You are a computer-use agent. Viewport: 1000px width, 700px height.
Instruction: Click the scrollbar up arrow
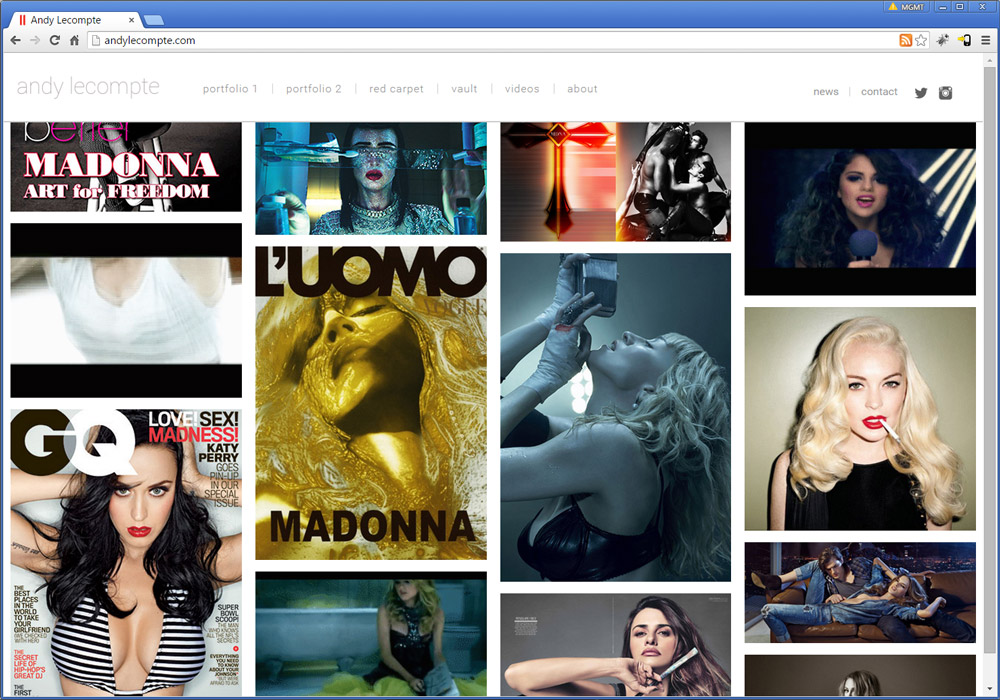click(x=990, y=61)
